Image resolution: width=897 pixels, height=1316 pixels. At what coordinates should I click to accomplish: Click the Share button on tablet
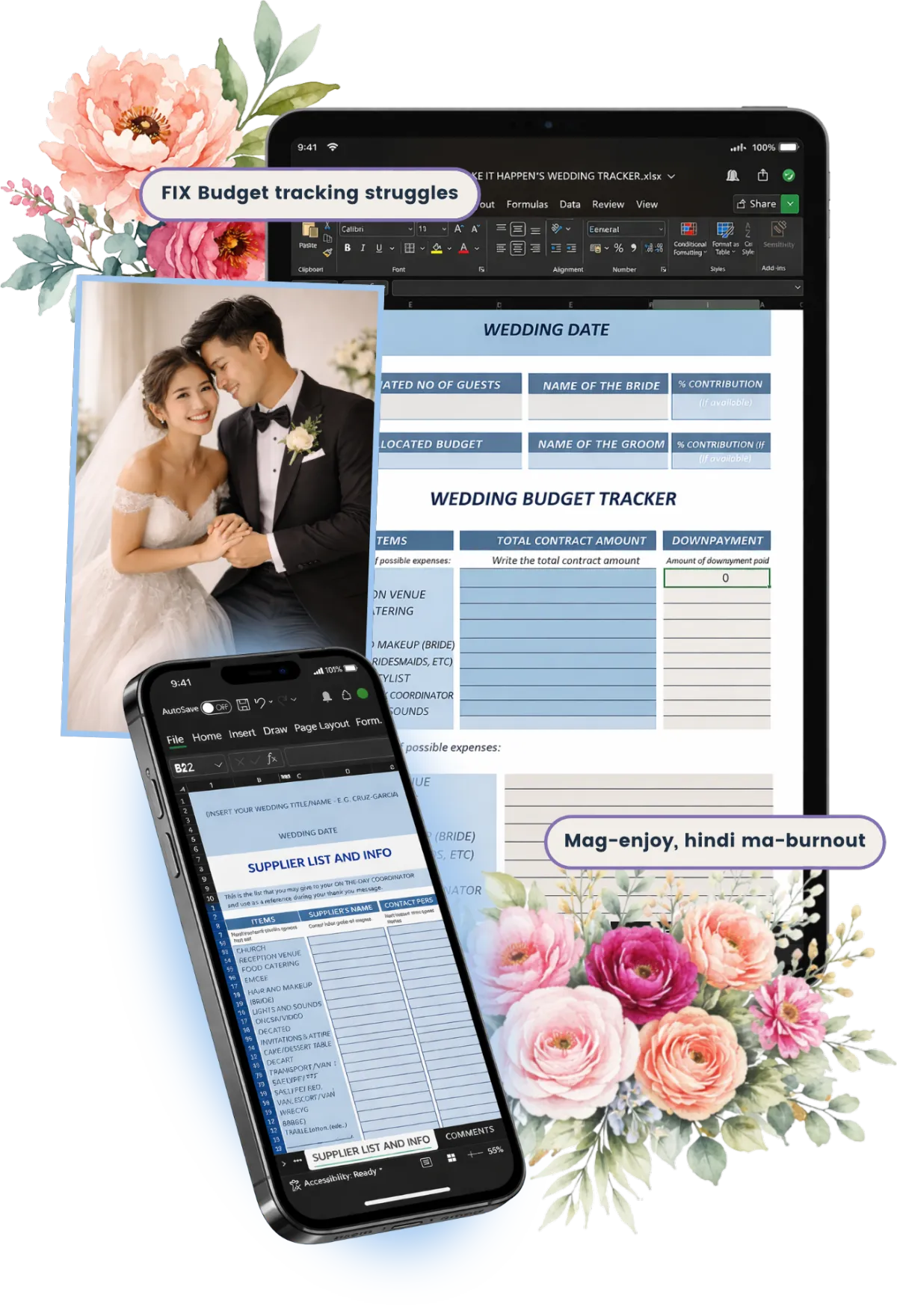click(x=756, y=203)
